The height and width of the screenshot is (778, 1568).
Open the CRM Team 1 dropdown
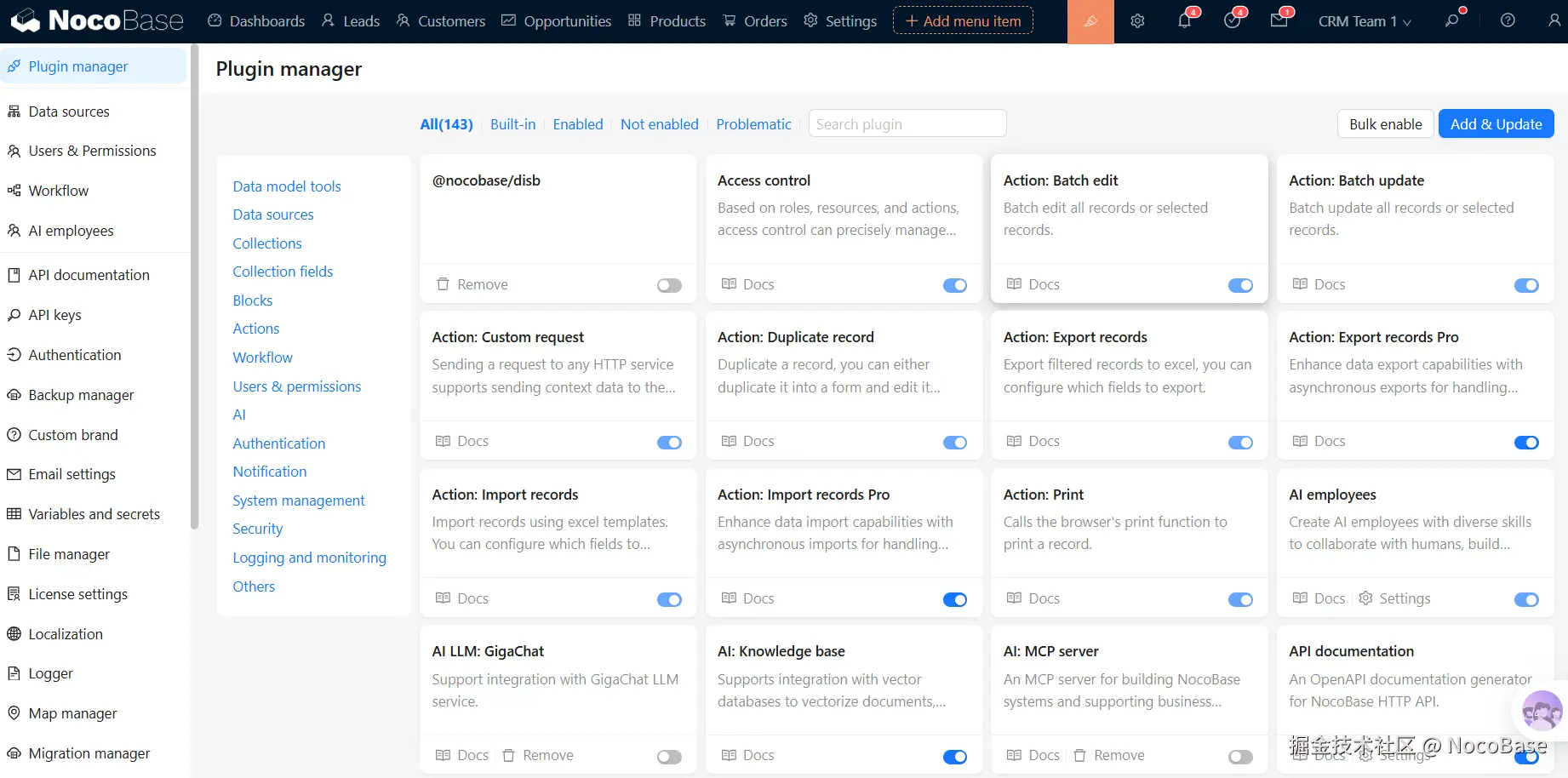pos(1365,21)
